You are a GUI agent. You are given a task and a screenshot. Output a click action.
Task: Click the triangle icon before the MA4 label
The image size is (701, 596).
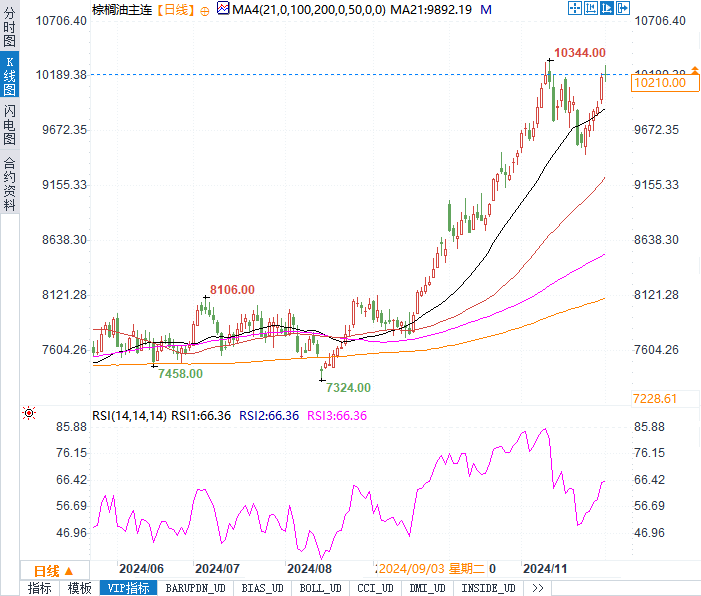click(x=221, y=9)
